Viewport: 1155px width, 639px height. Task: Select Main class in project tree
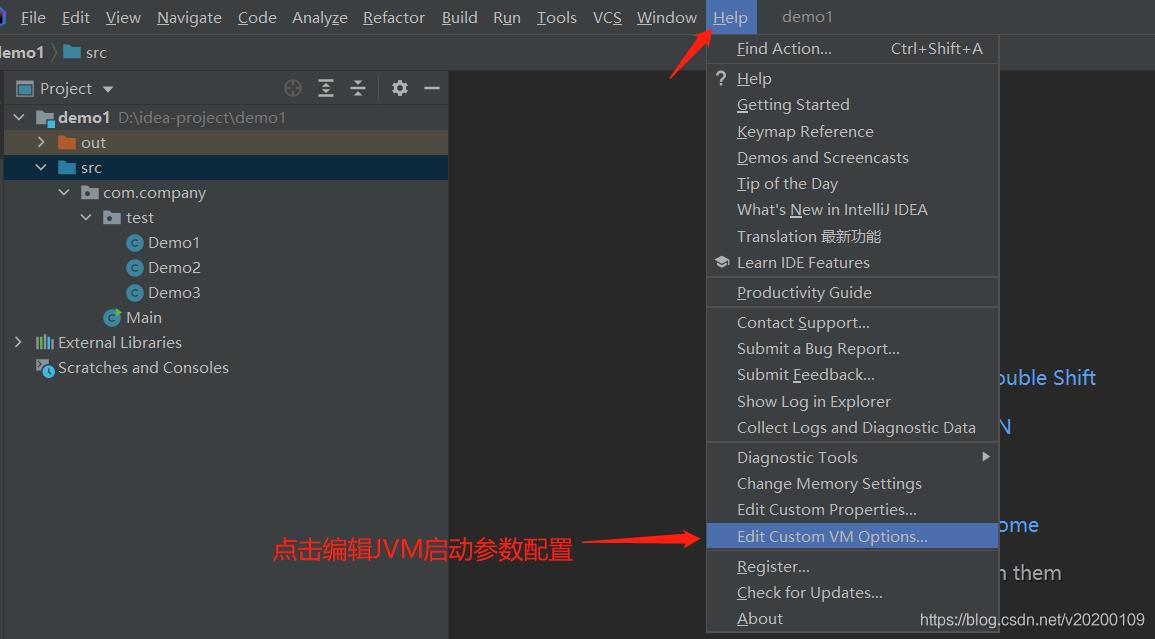click(x=144, y=318)
